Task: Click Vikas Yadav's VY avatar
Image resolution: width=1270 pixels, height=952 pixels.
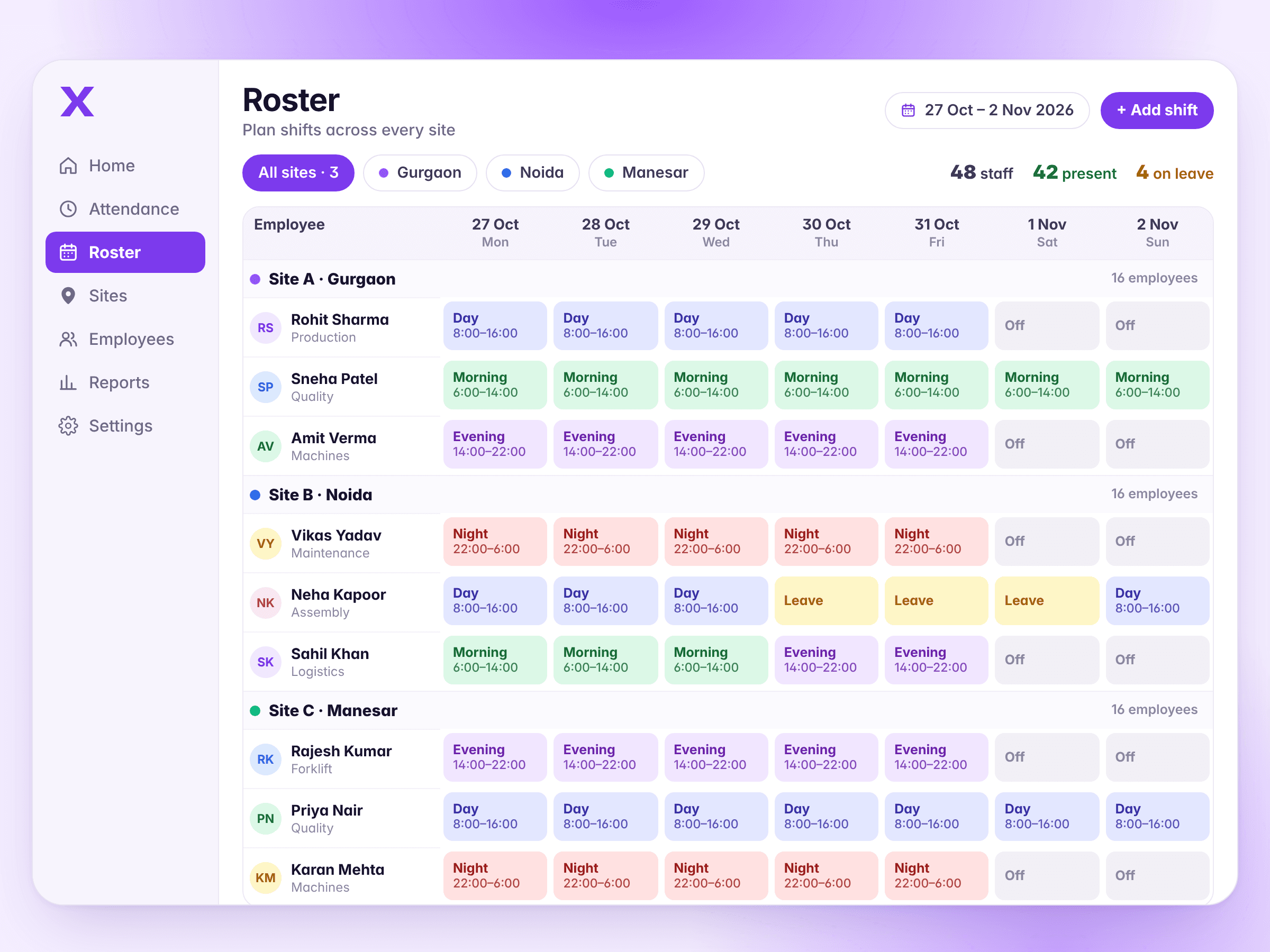Action: (x=265, y=543)
